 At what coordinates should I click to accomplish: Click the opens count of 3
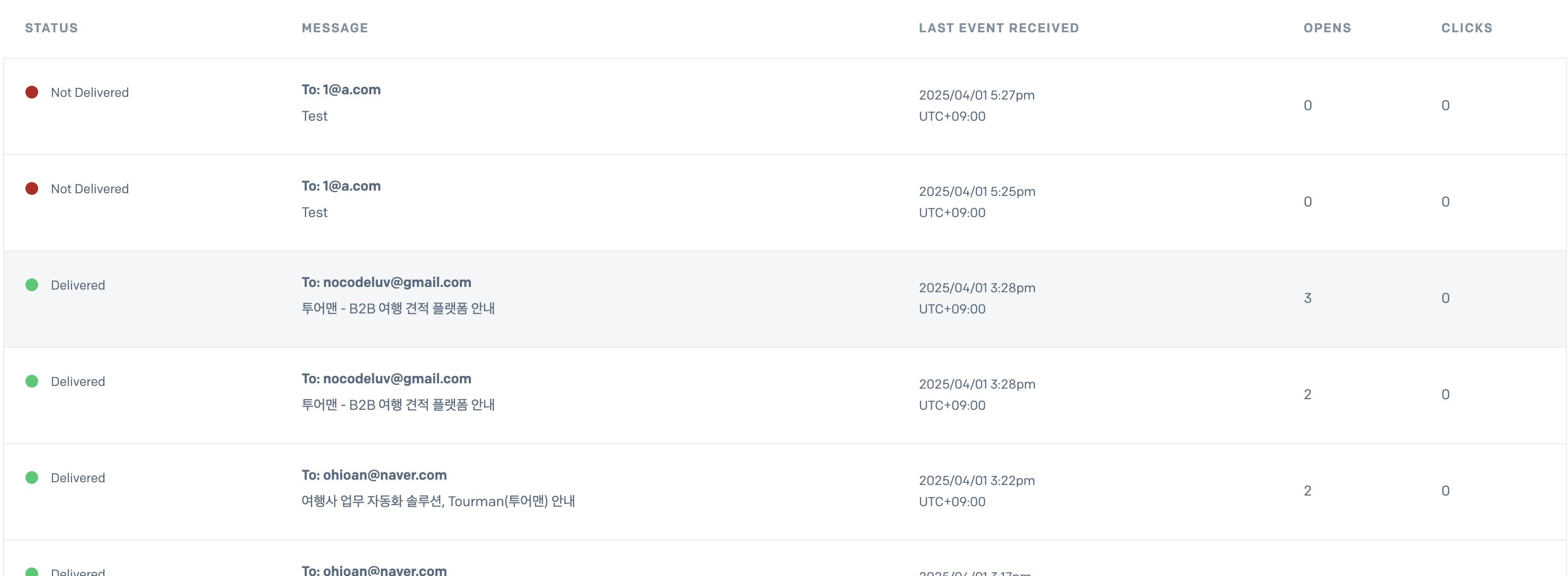pyautogui.click(x=1307, y=298)
